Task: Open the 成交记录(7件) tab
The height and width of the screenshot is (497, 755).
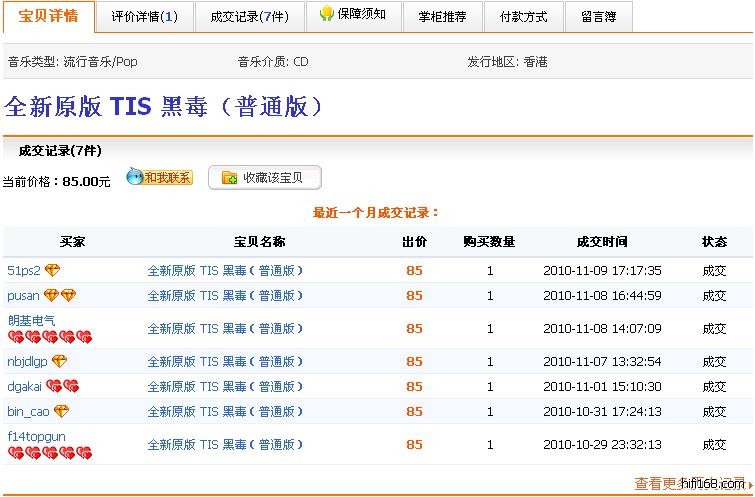Action: pos(249,16)
